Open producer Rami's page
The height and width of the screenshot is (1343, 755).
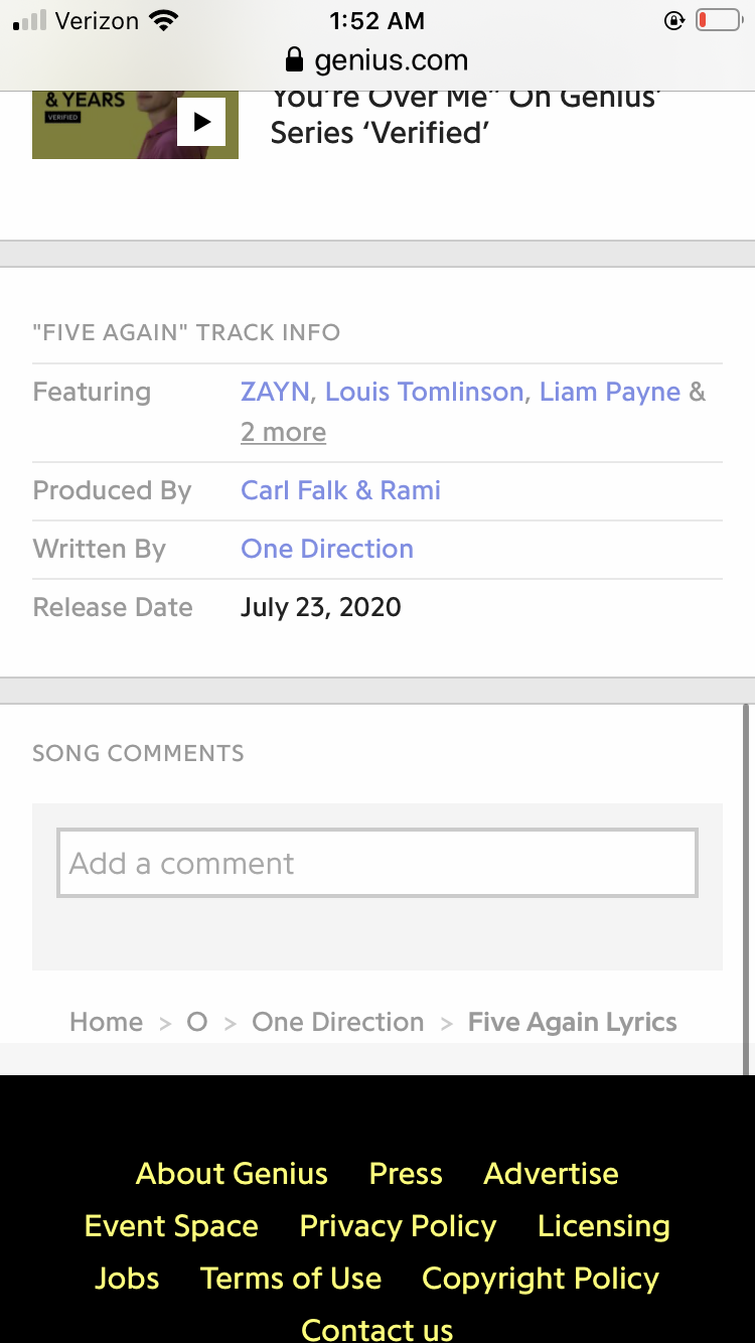tap(410, 491)
